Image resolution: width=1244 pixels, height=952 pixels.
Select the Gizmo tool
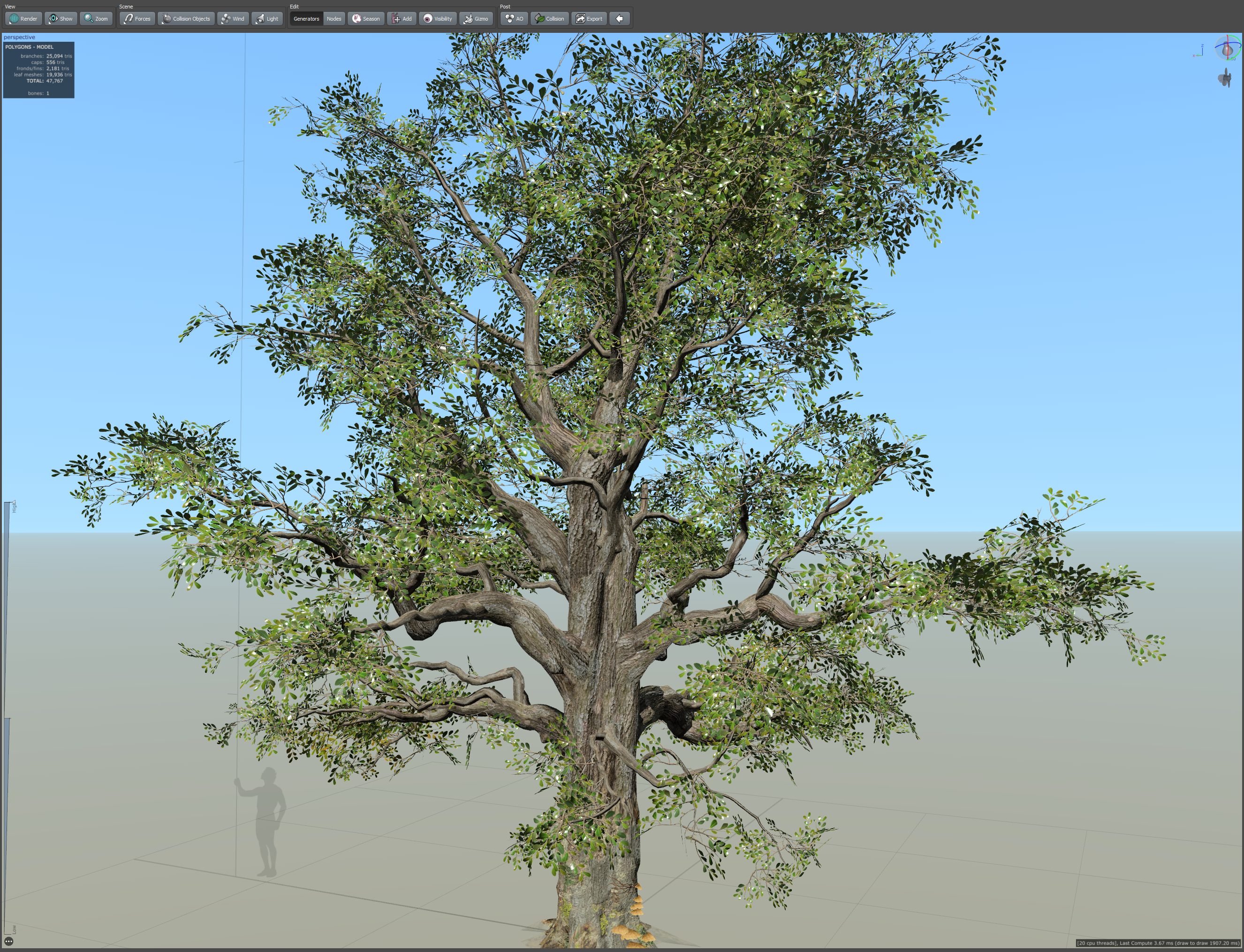click(x=476, y=19)
